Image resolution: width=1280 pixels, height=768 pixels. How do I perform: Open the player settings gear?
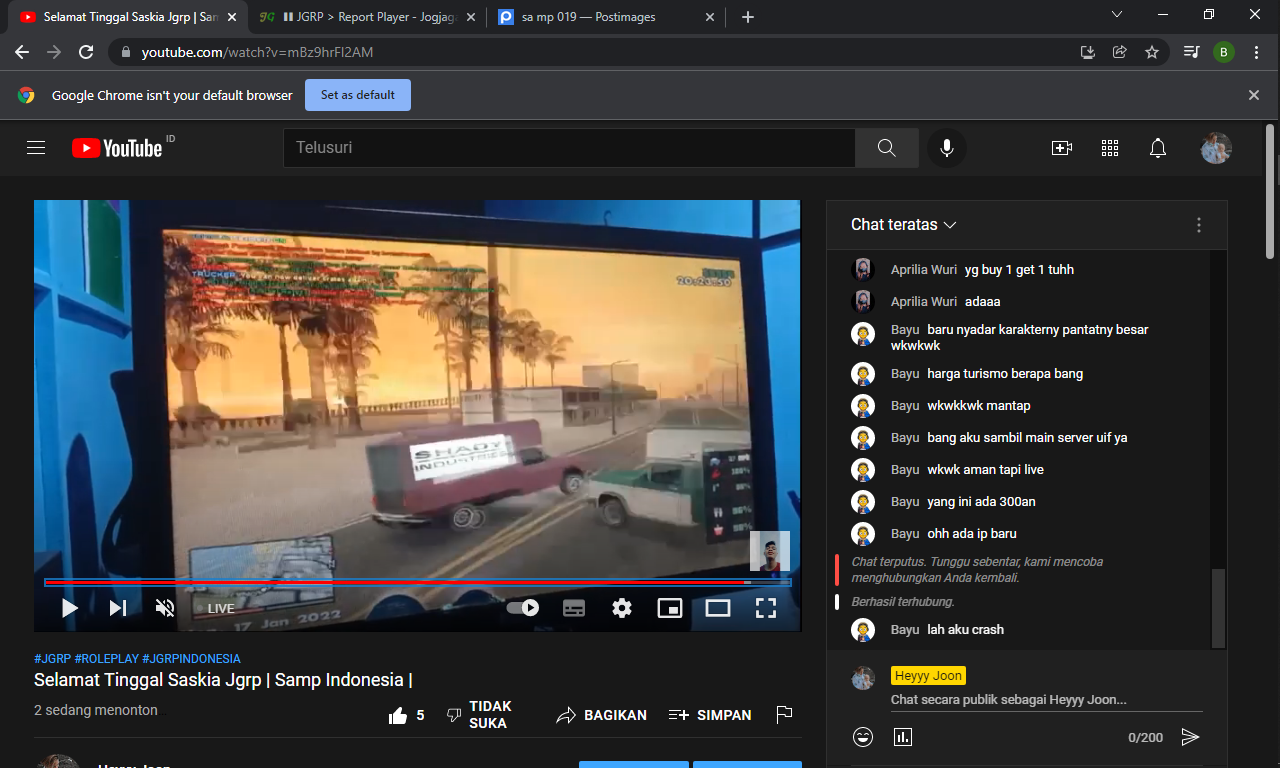pos(622,608)
